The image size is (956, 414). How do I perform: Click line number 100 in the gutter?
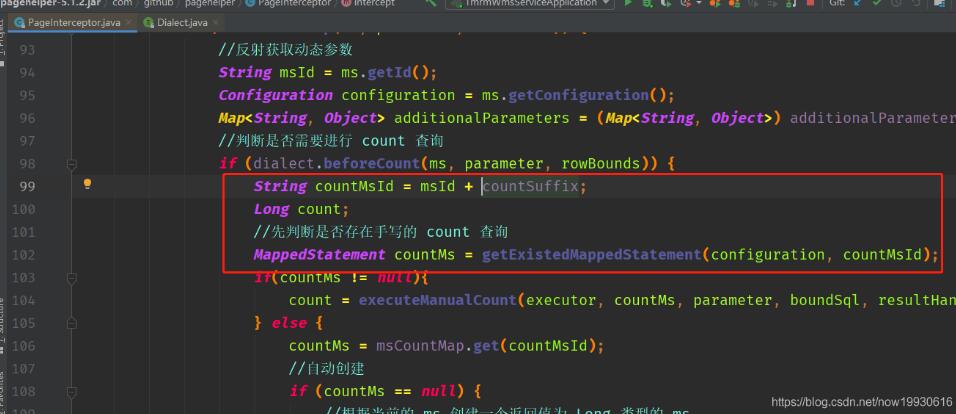27,209
